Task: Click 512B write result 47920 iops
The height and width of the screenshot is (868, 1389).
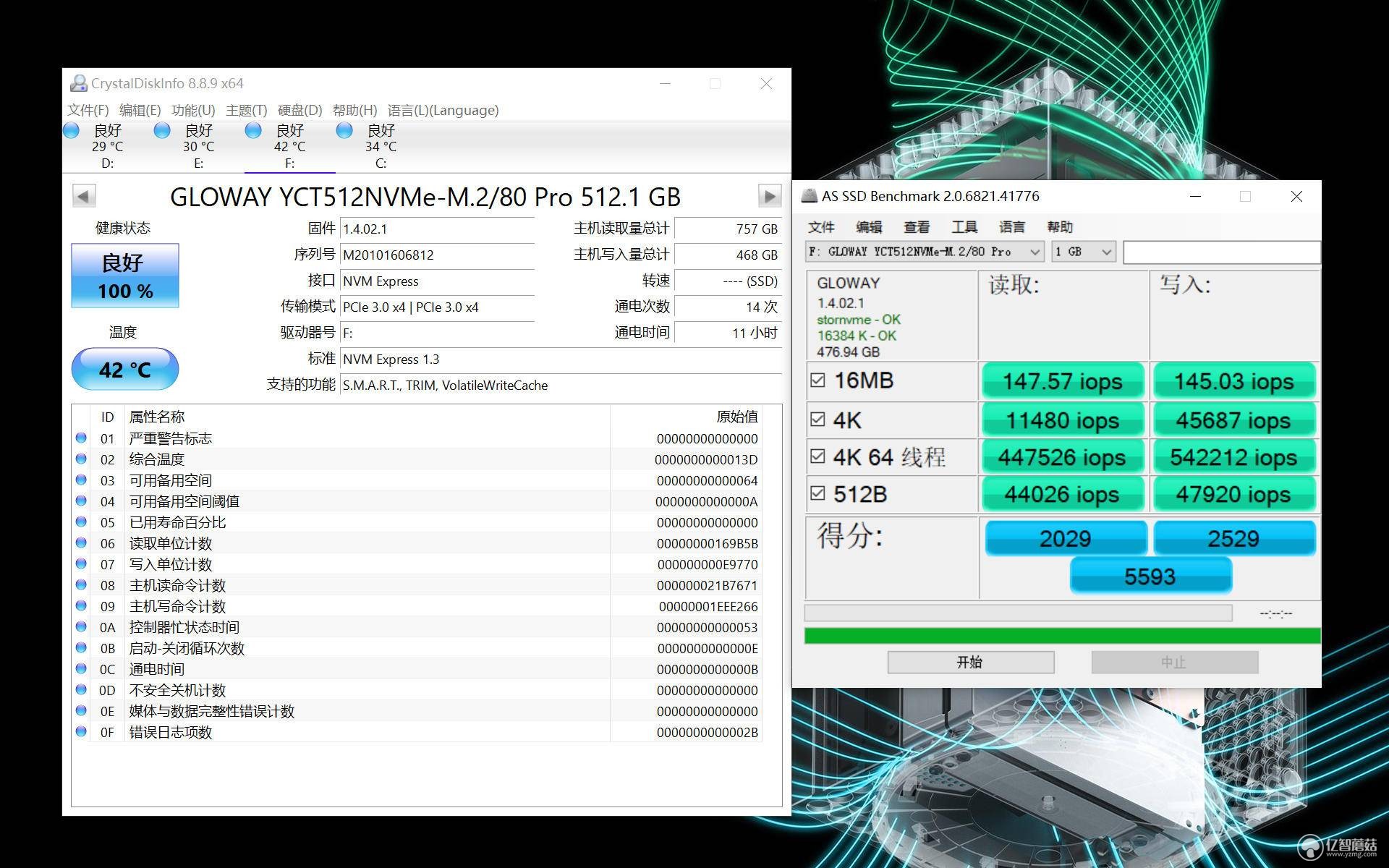Action: (1233, 494)
